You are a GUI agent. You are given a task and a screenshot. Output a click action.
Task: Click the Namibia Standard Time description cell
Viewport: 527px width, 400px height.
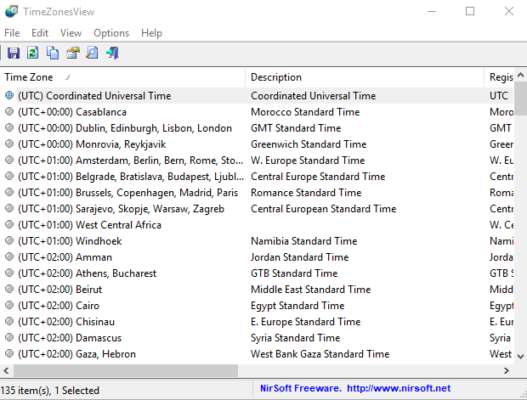[304, 241]
